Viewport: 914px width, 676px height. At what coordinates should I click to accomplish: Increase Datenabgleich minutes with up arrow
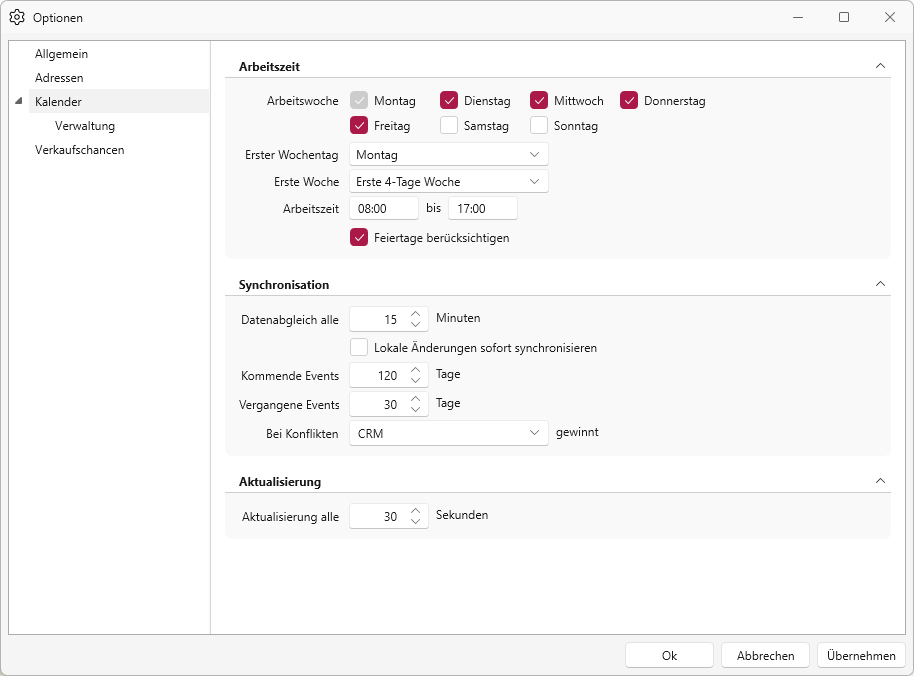point(415,314)
